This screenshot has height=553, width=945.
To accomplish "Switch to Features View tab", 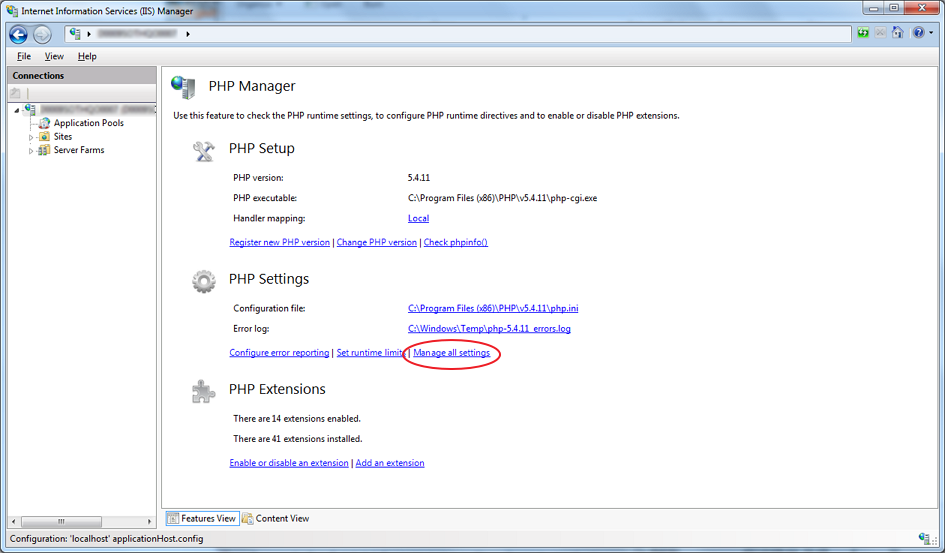I will [x=202, y=518].
